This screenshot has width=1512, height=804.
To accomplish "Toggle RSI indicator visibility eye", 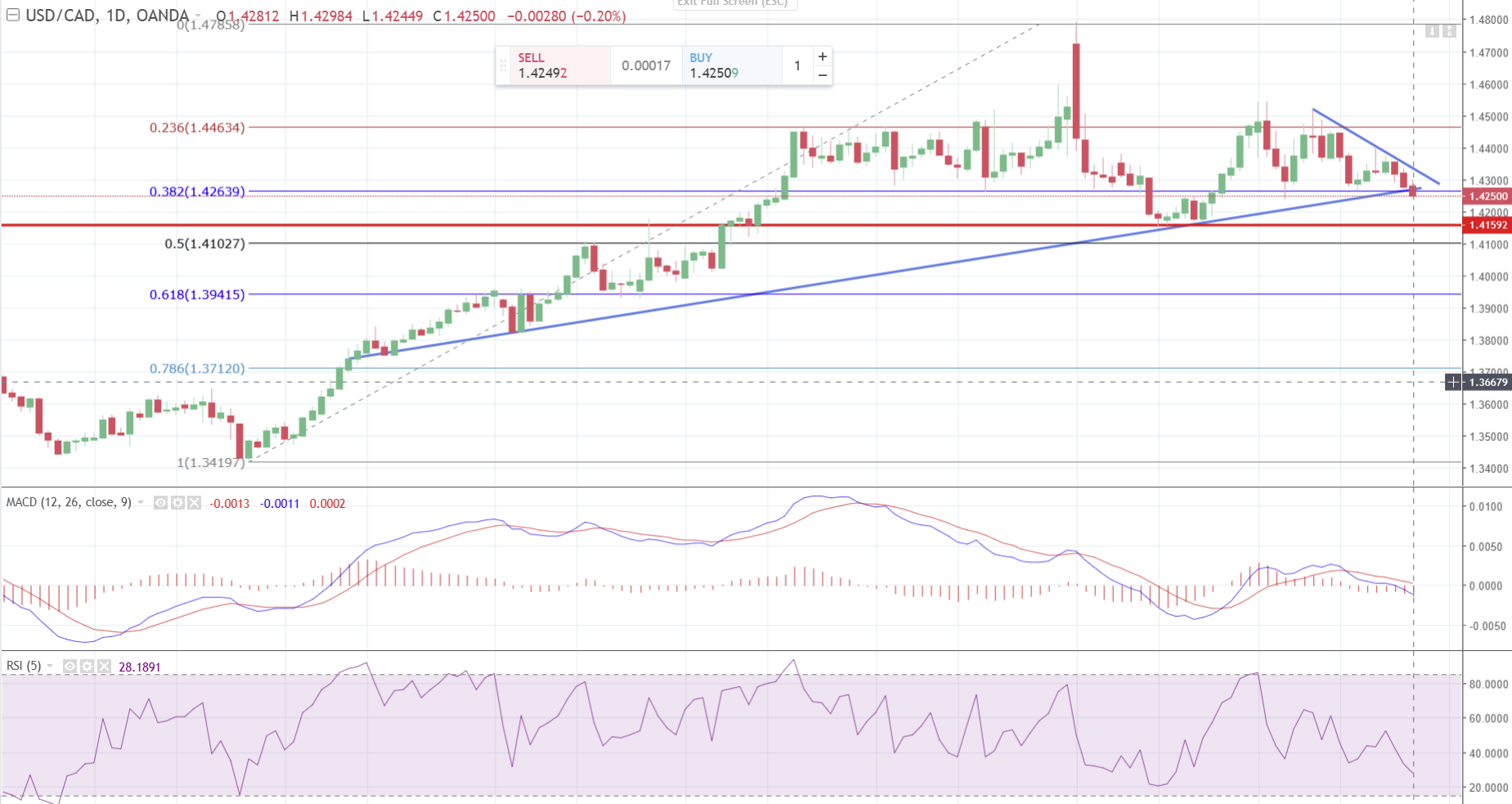I will coord(70,667).
